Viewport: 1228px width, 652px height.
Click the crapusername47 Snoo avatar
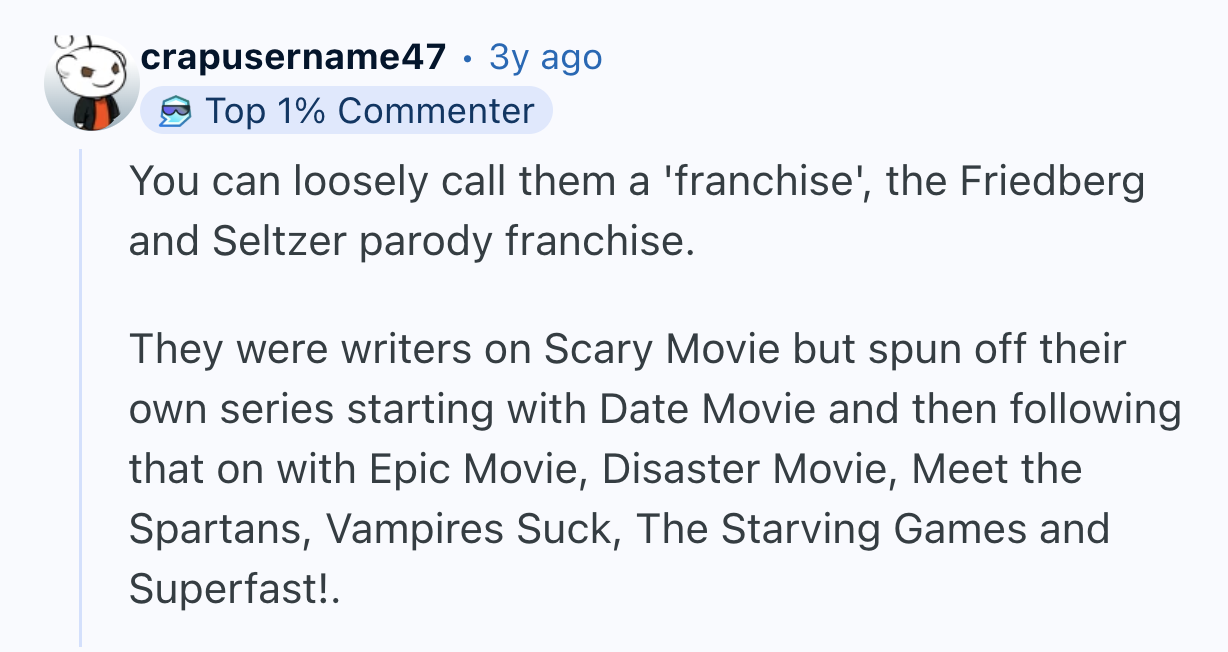click(91, 84)
